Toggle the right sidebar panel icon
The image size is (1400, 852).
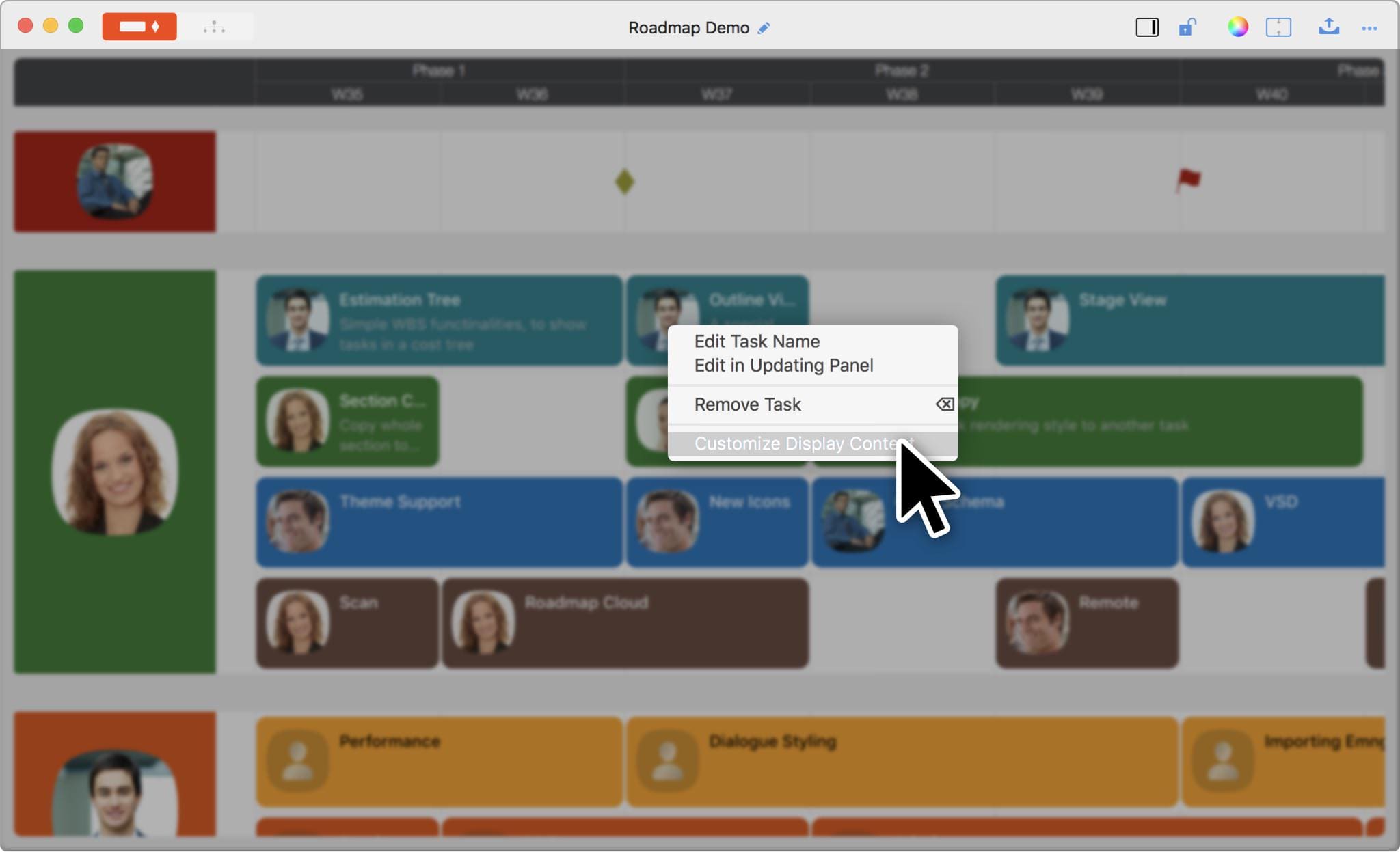tap(1146, 27)
